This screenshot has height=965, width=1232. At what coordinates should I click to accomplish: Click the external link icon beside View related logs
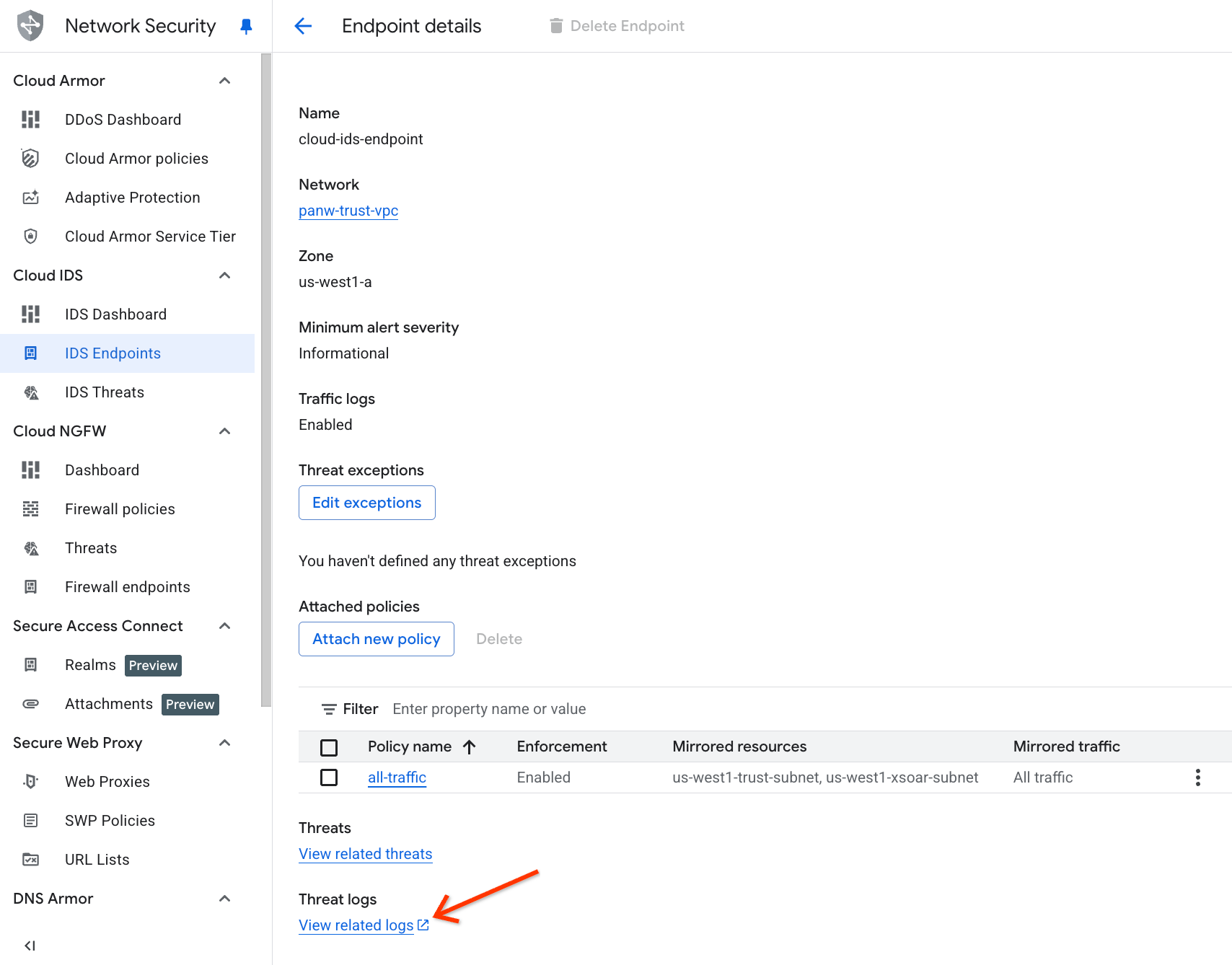[x=423, y=925]
